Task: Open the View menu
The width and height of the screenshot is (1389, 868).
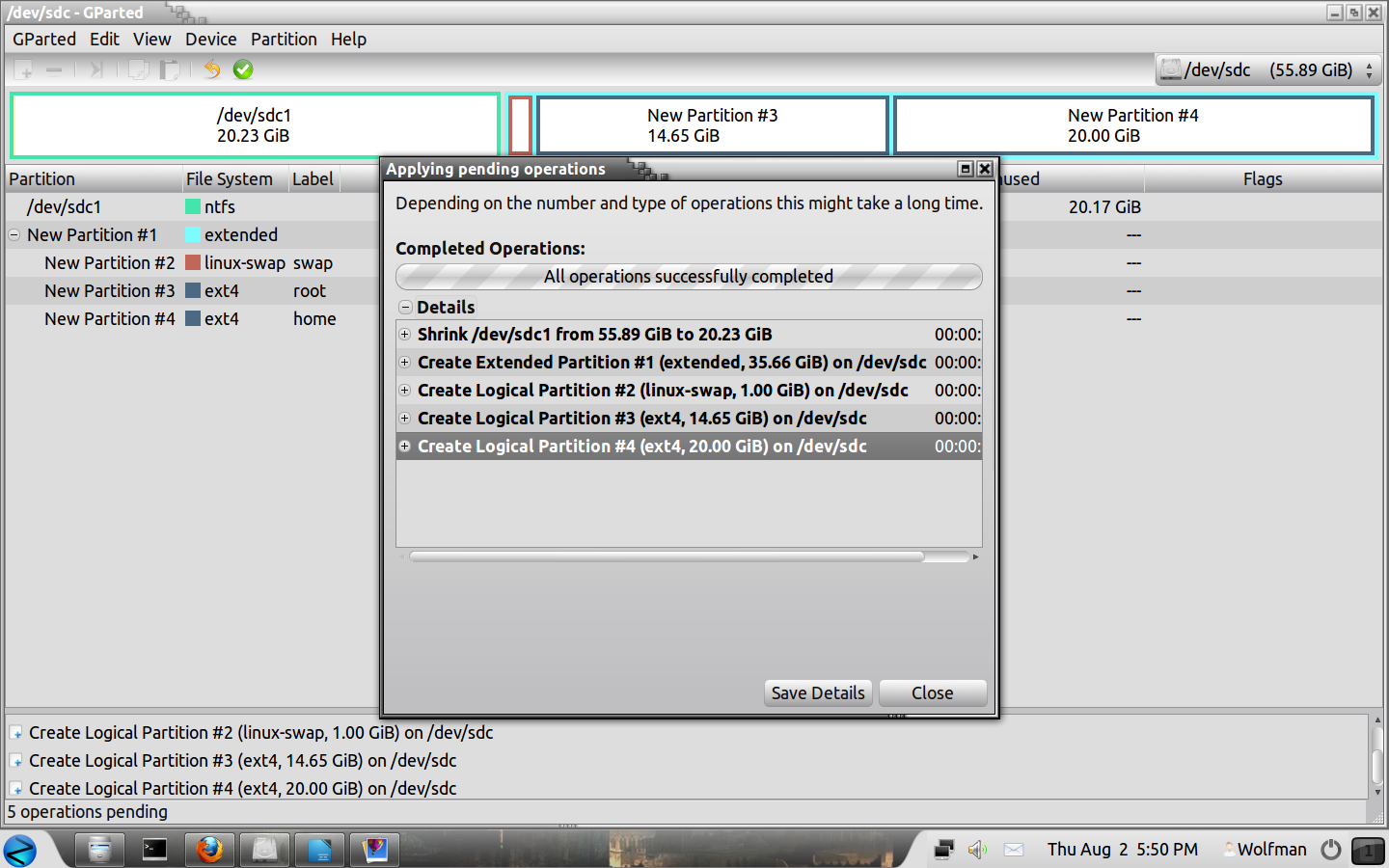Action: point(152,40)
